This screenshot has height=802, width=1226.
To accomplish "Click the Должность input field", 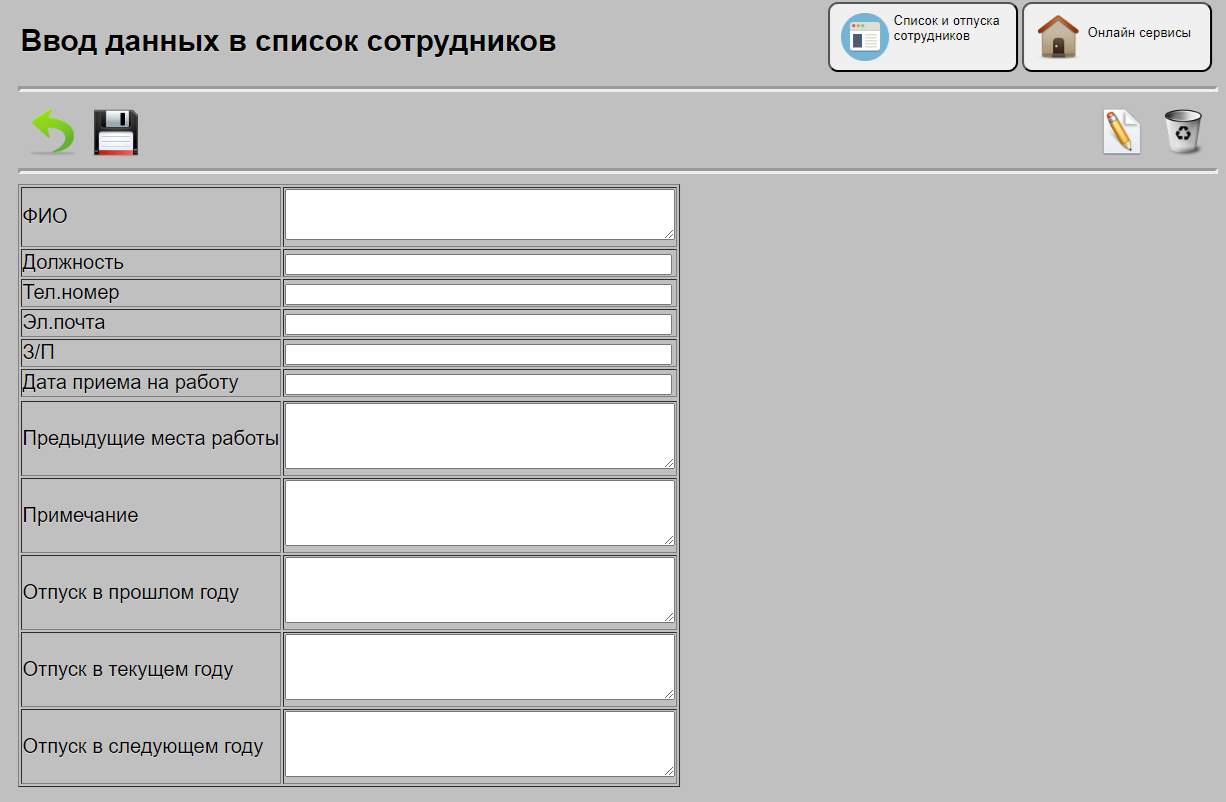I will click(x=478, y=263).
